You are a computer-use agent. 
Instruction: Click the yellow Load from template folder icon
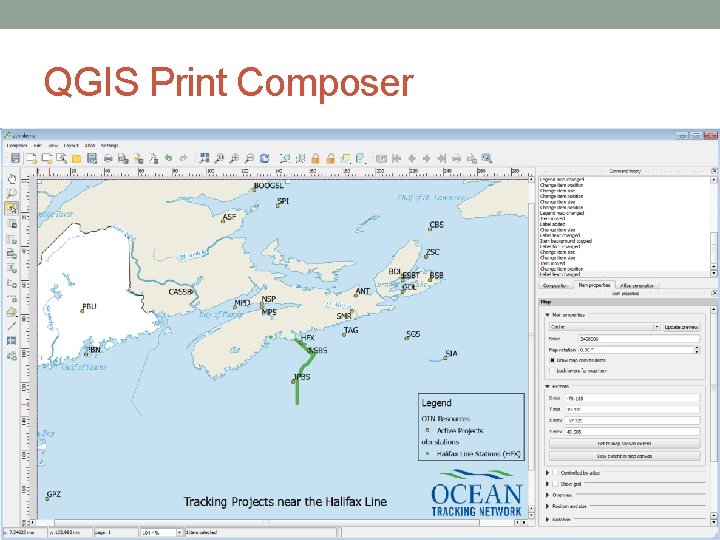pos(76,159)
